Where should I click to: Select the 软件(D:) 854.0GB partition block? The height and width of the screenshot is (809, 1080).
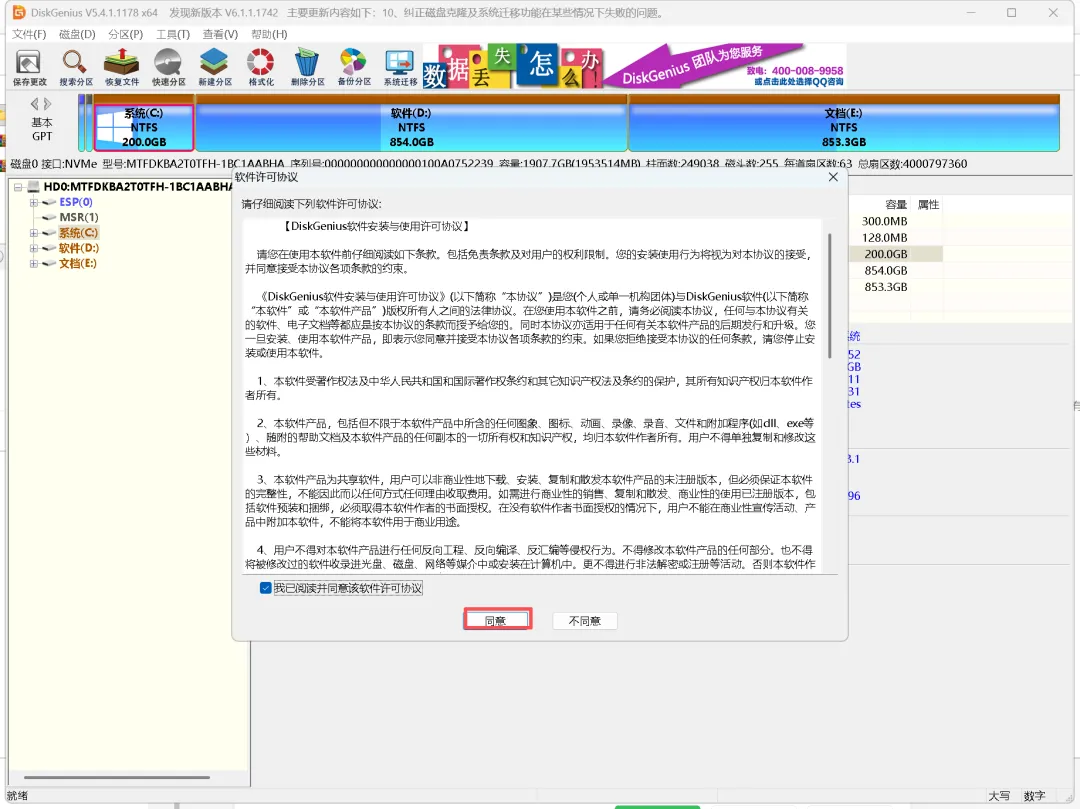[x=411, y=127]
